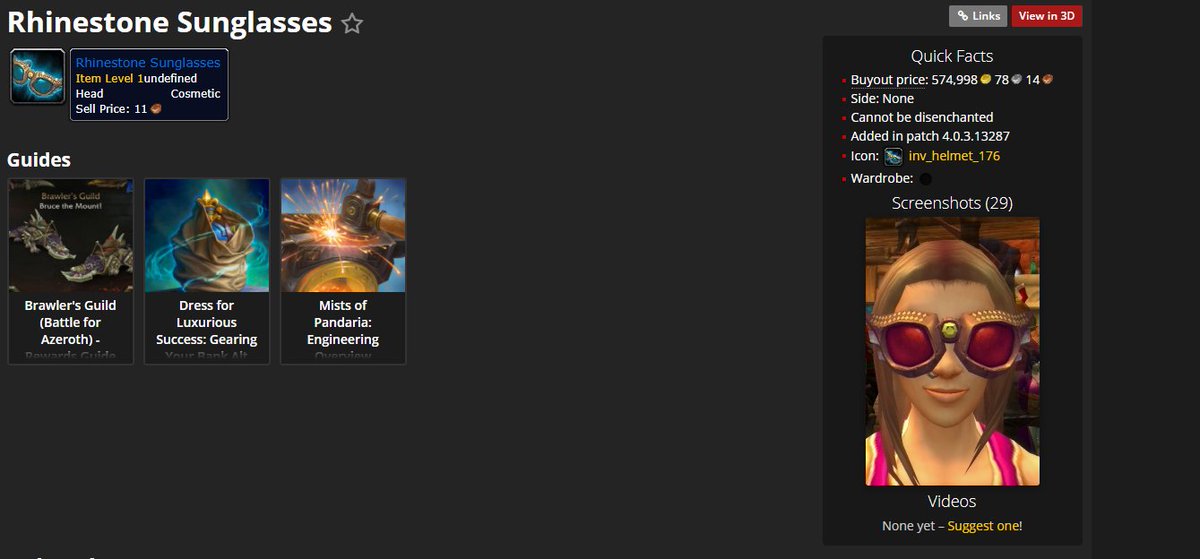Click the View in 3D button
The height and width of the screenshot is (559, 1200).
[1047, 16]
